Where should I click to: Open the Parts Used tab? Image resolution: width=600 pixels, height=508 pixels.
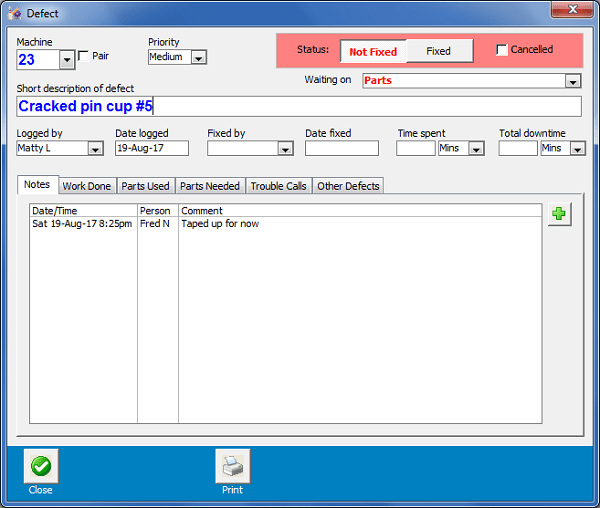click(x=145, y=186)
